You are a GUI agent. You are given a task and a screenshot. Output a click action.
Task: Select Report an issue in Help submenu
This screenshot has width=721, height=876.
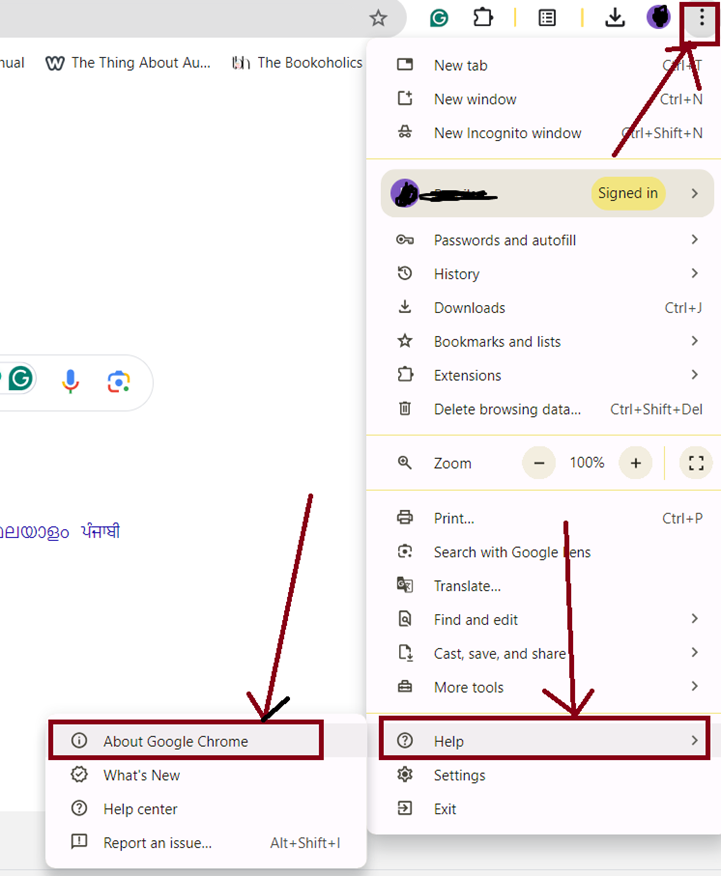(x=157, y=843)
